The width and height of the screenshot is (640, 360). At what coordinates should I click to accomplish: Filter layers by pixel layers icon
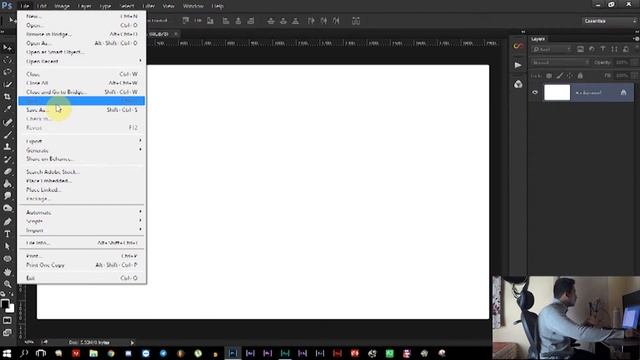point(580,49)
